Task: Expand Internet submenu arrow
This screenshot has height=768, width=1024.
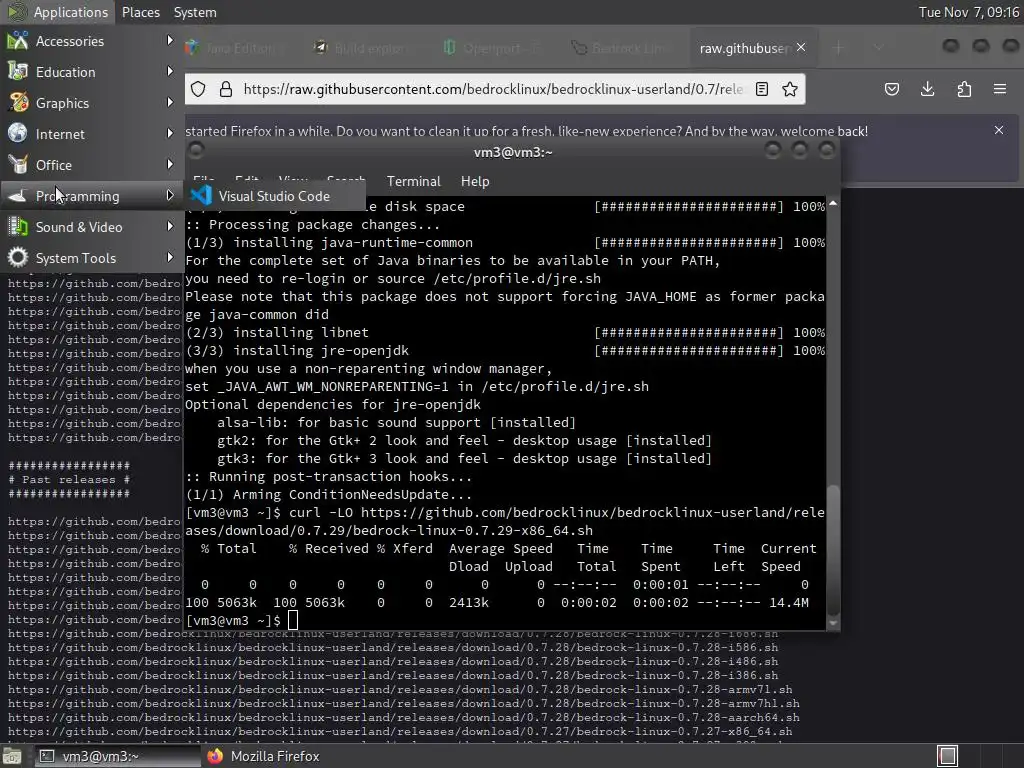Action: [x=170, y=133]
